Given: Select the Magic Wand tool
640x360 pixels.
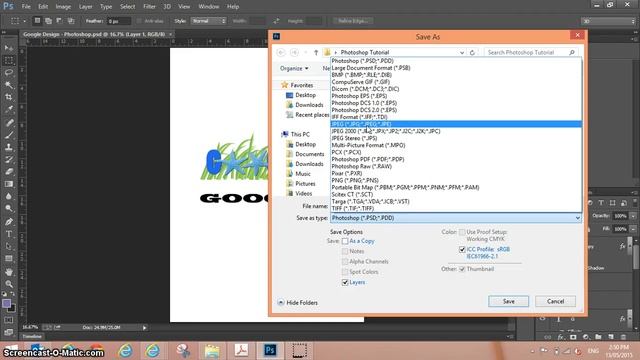Looking at the screenshot, I should [9, 85].
